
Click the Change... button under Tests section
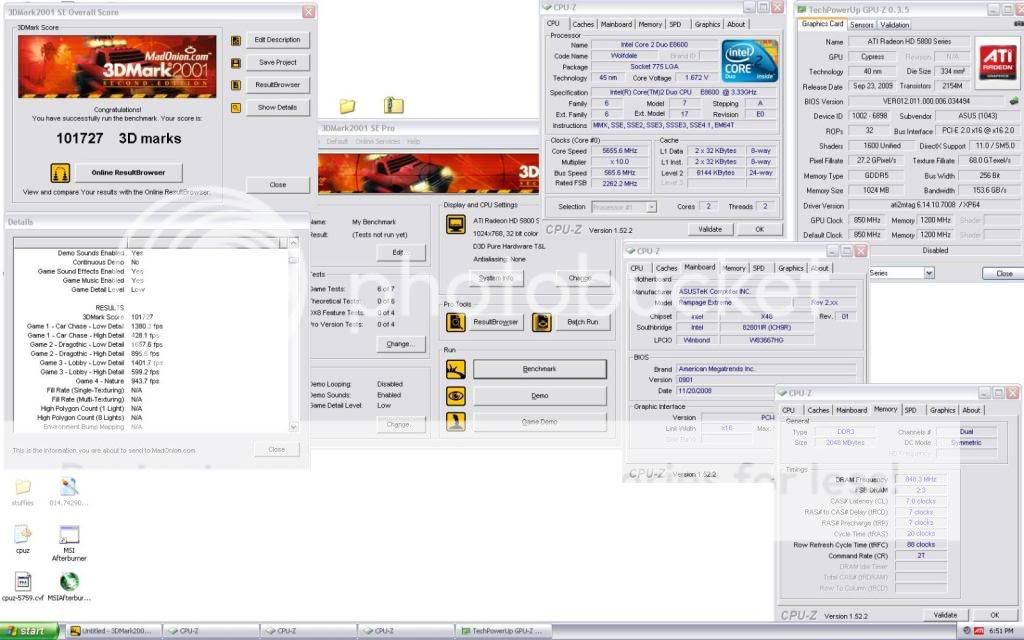point(400,344)
